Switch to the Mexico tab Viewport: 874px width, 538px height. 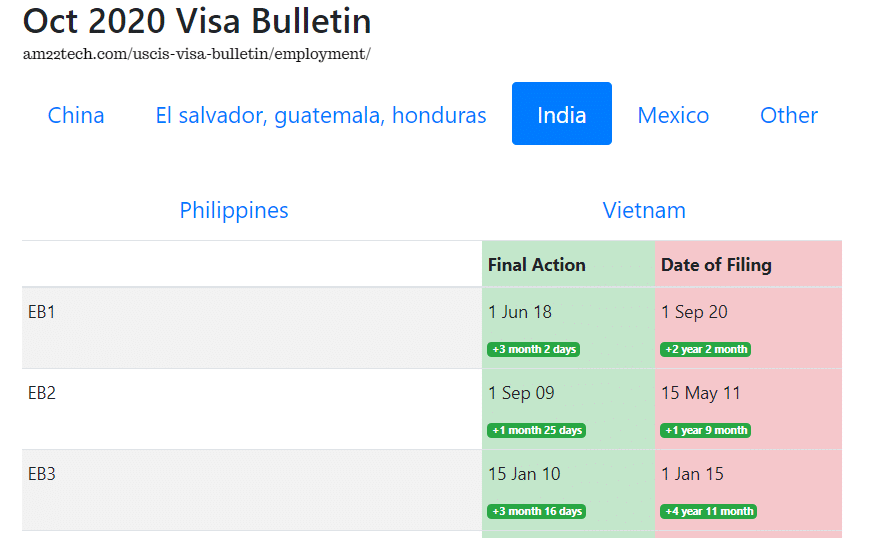[673, 115]
